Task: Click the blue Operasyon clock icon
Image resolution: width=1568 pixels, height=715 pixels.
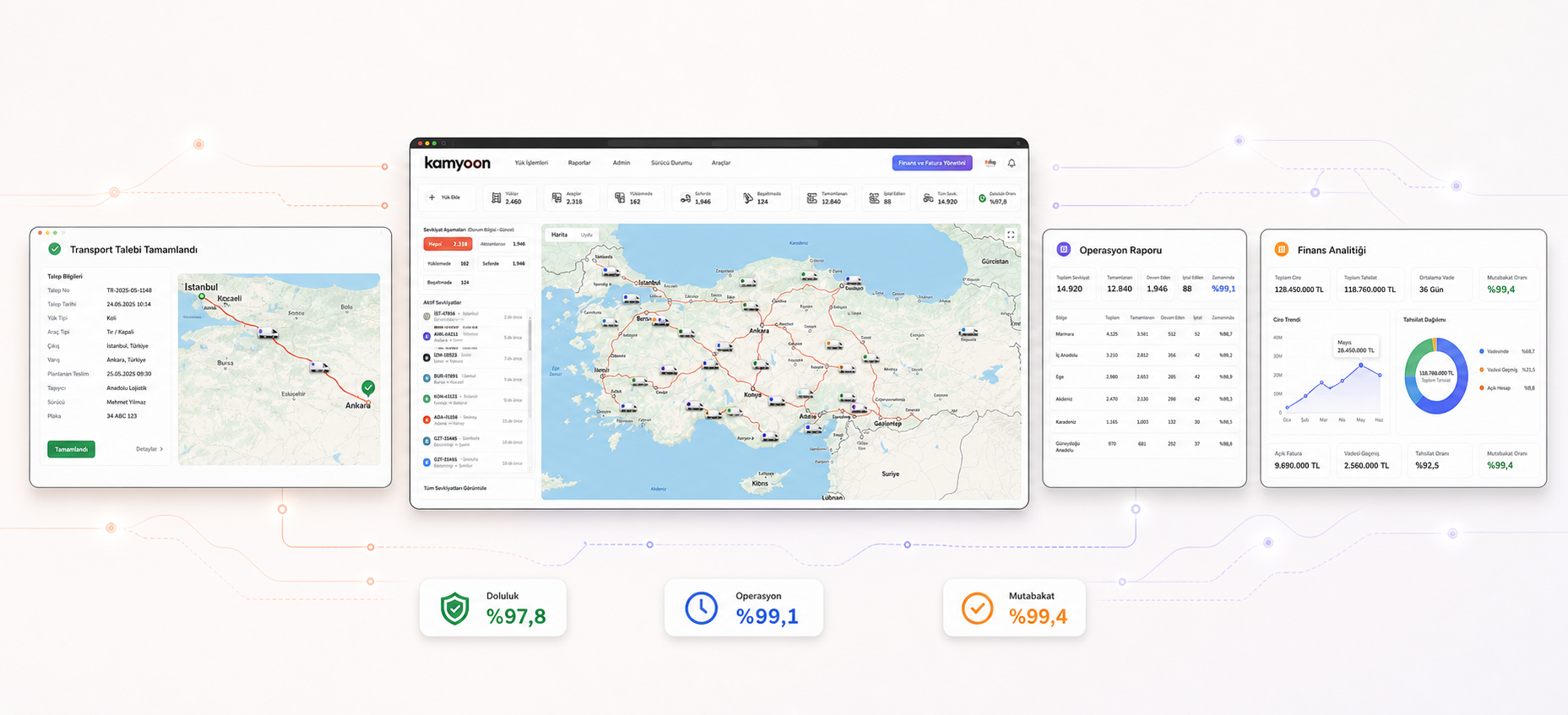Action: (x=701, y=609)
